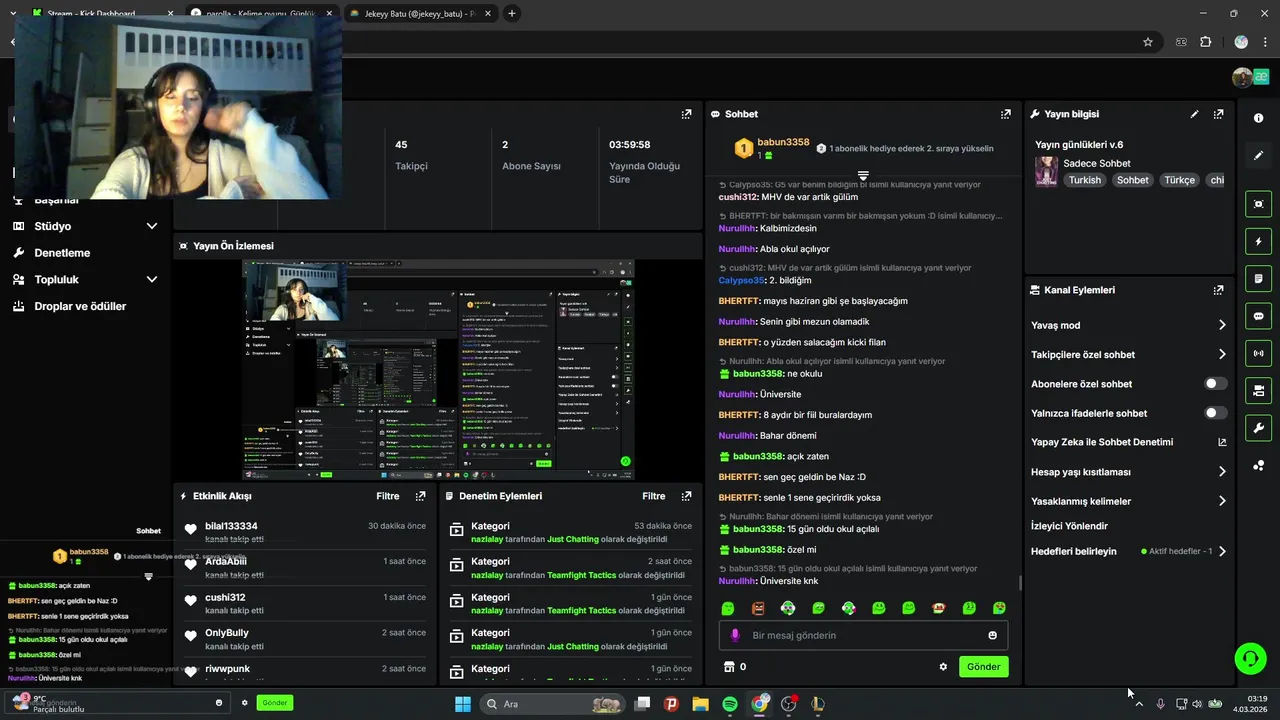The width and height of the screenshot is (1280, 720).
Task: Open Filtre in Etkinlik Akışı panel
Action: click(x=387, y=496)
